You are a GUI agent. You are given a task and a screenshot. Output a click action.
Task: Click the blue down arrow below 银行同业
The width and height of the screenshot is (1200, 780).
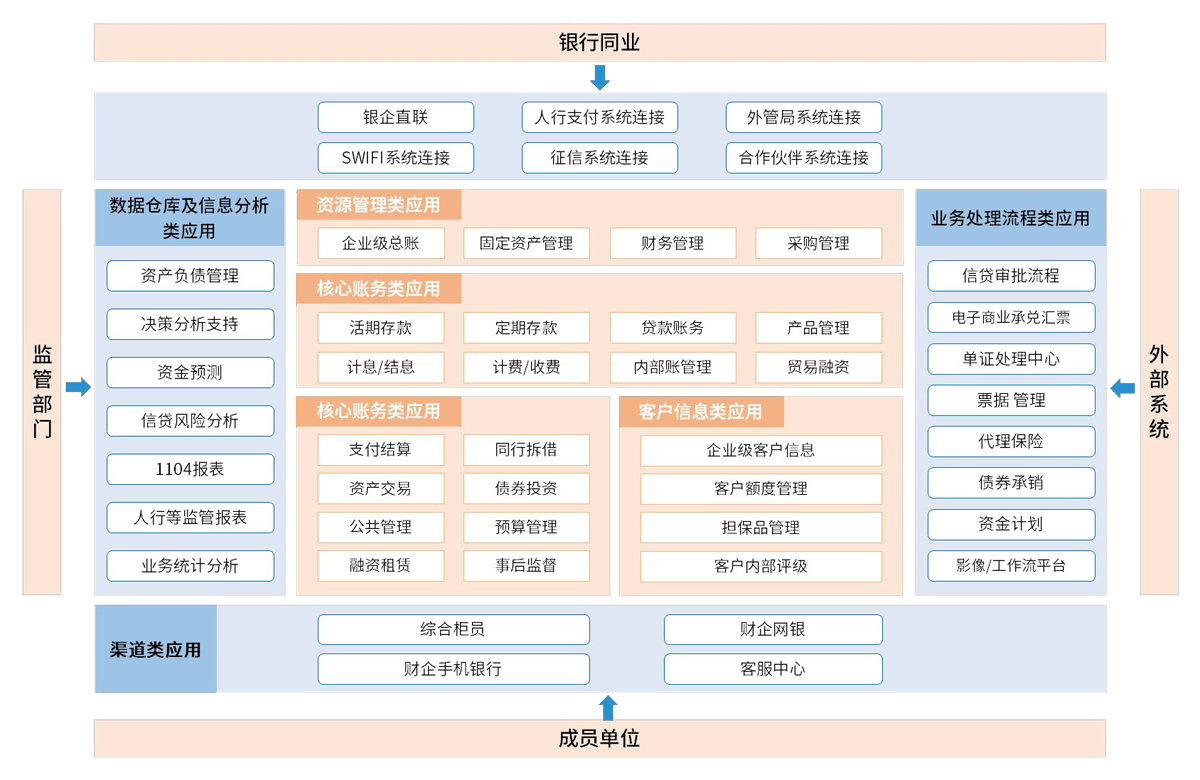[x=600, y=77]
